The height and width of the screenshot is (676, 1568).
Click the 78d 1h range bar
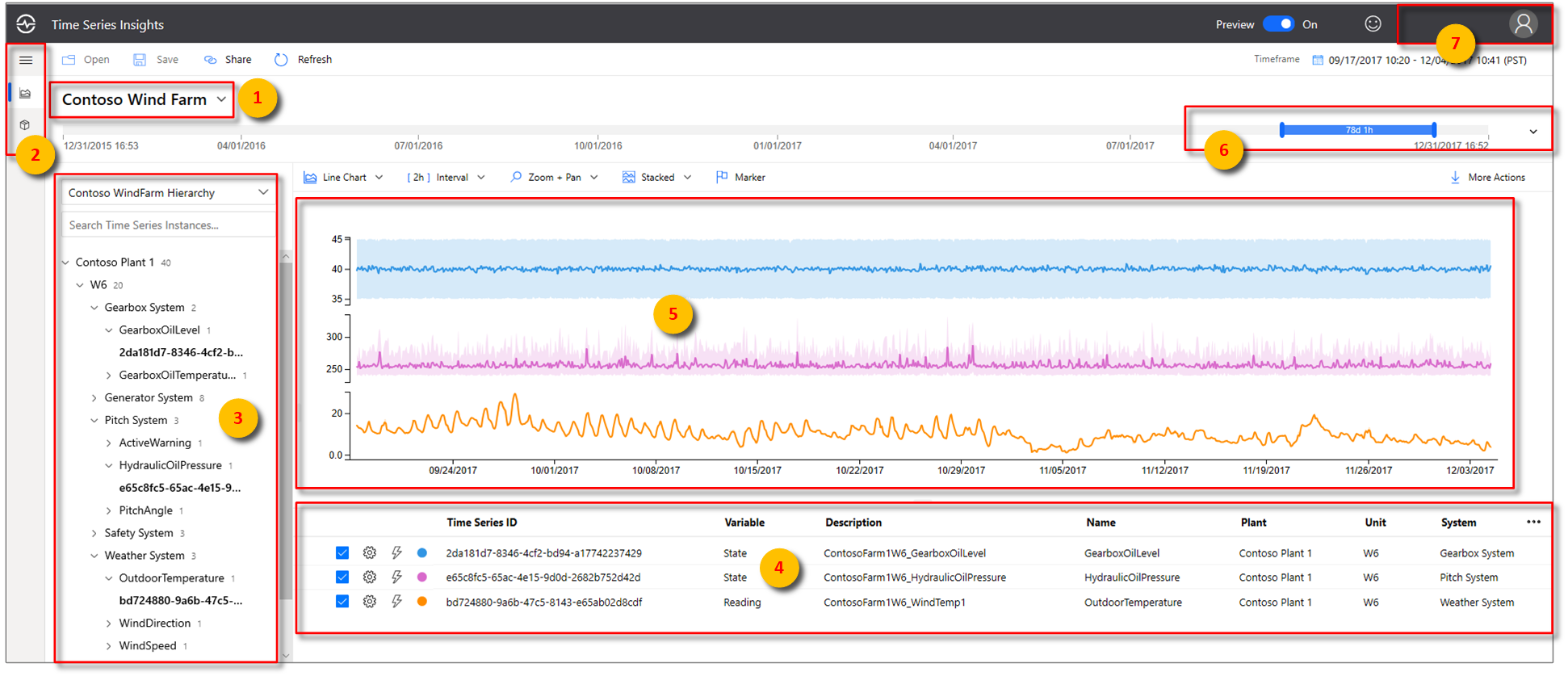pyautogui.click(x=1358, y=130)
